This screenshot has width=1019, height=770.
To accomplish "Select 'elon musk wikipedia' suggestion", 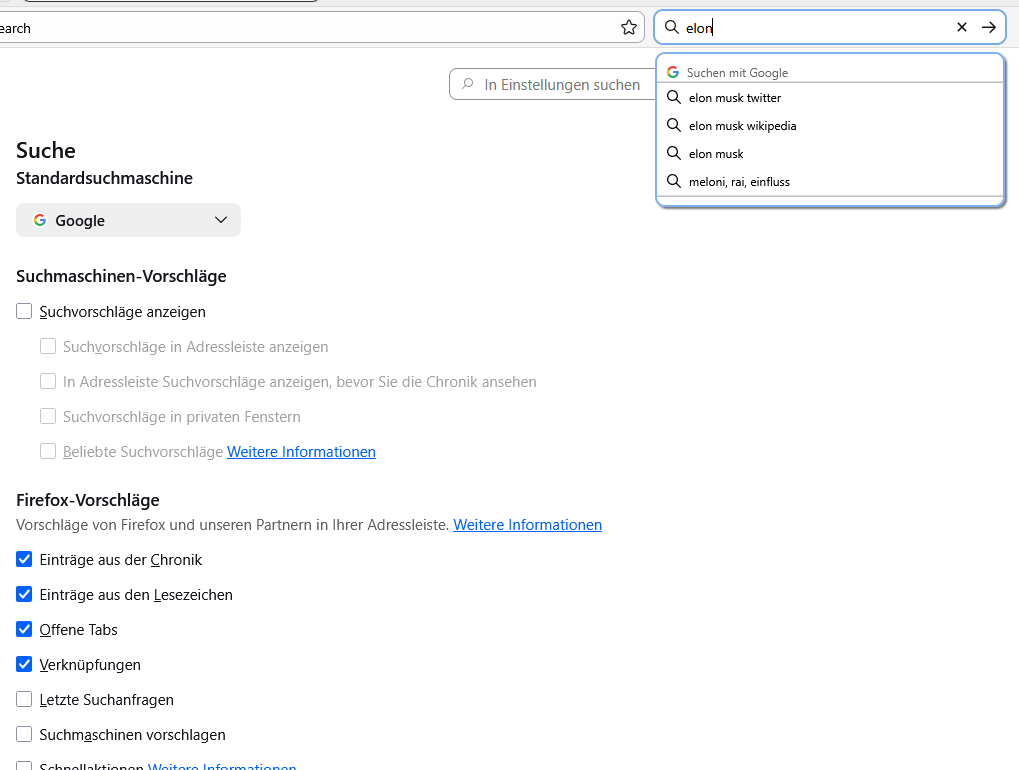I will (742, 126).
